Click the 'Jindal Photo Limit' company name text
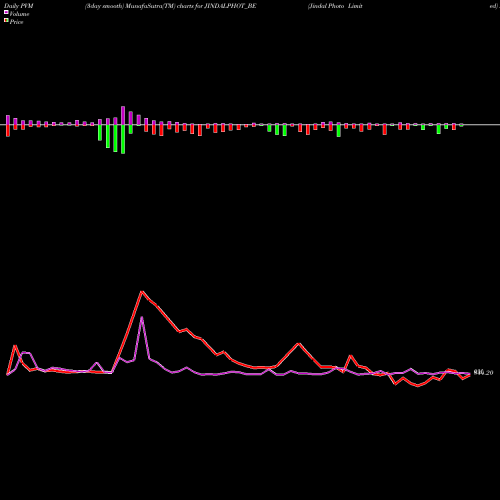 point(335,6)
